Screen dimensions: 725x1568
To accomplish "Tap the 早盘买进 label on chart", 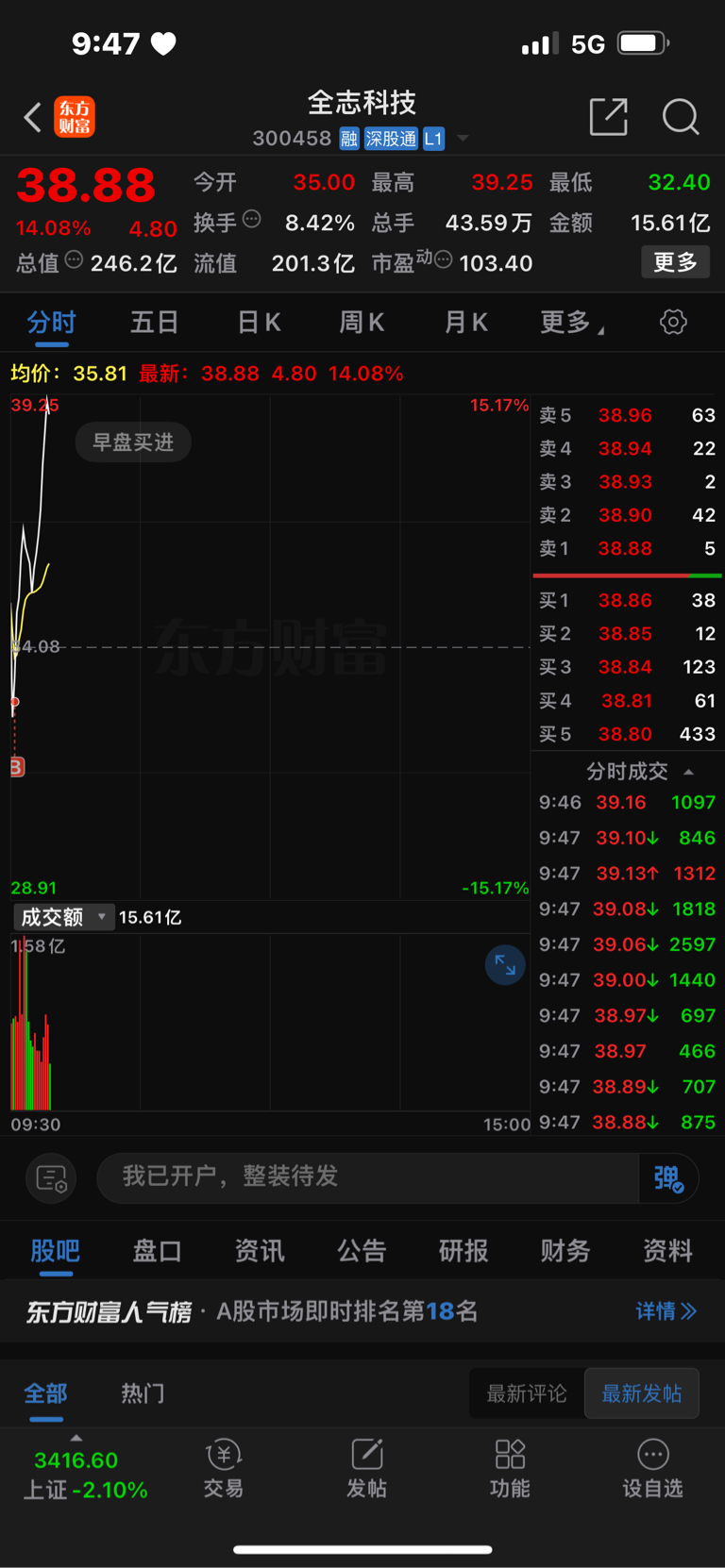I will tap(133, 442).
